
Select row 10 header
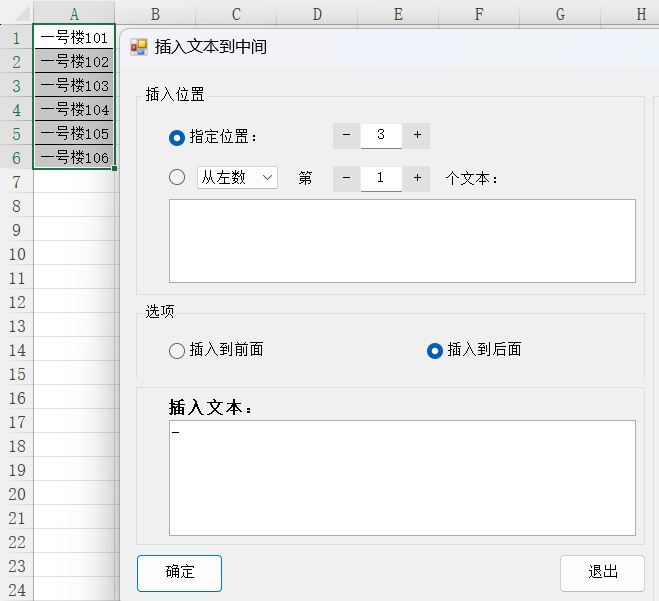point(16,254)
